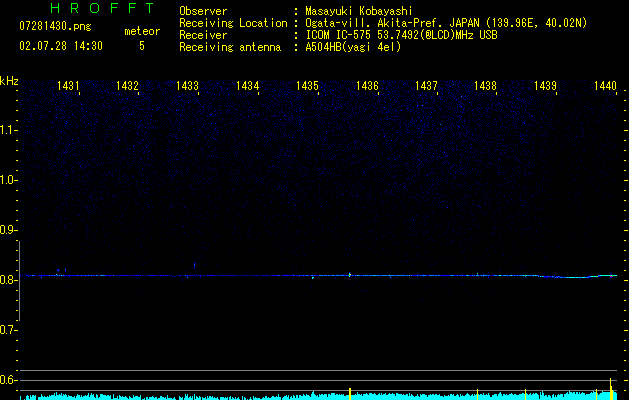Click the 1439 time marker
The image size is (629, 400).
546,85
